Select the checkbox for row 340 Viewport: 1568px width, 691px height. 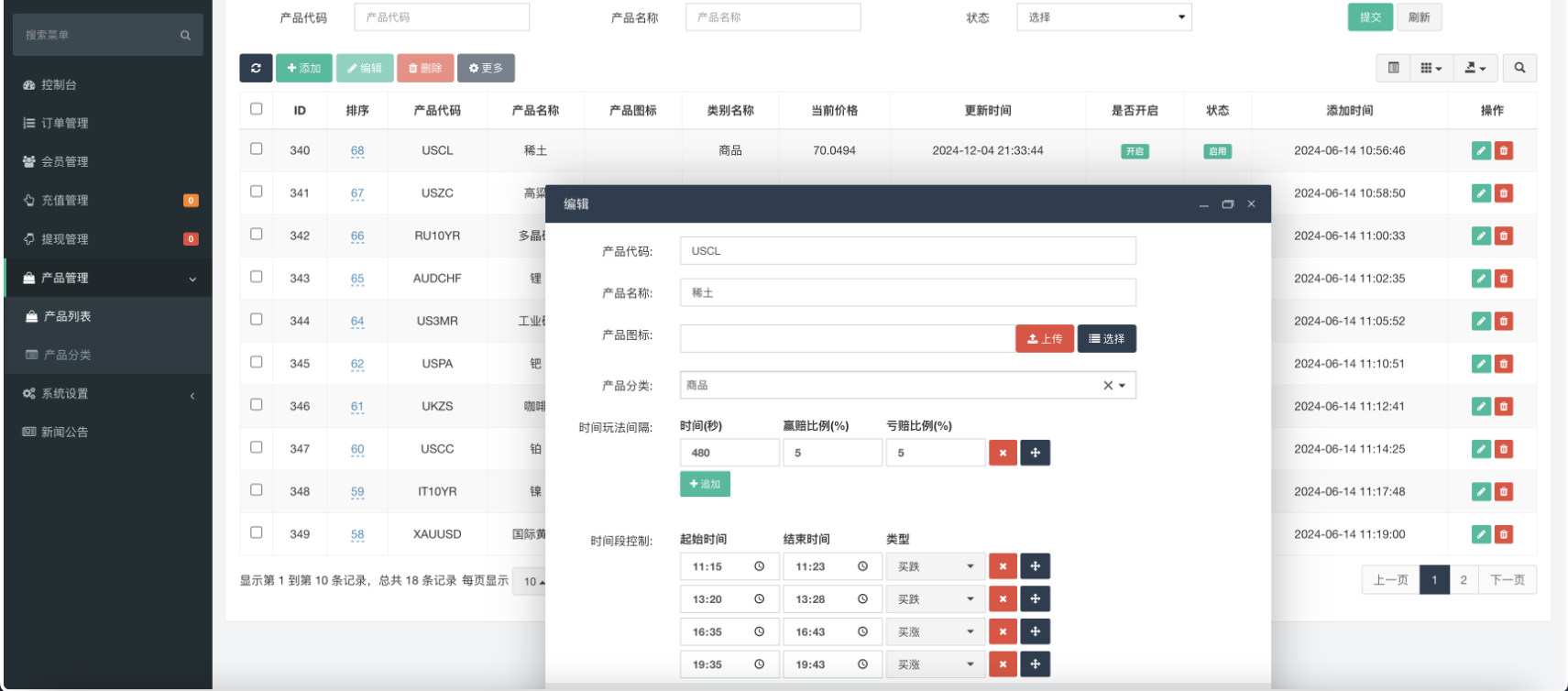click(257, 148)
